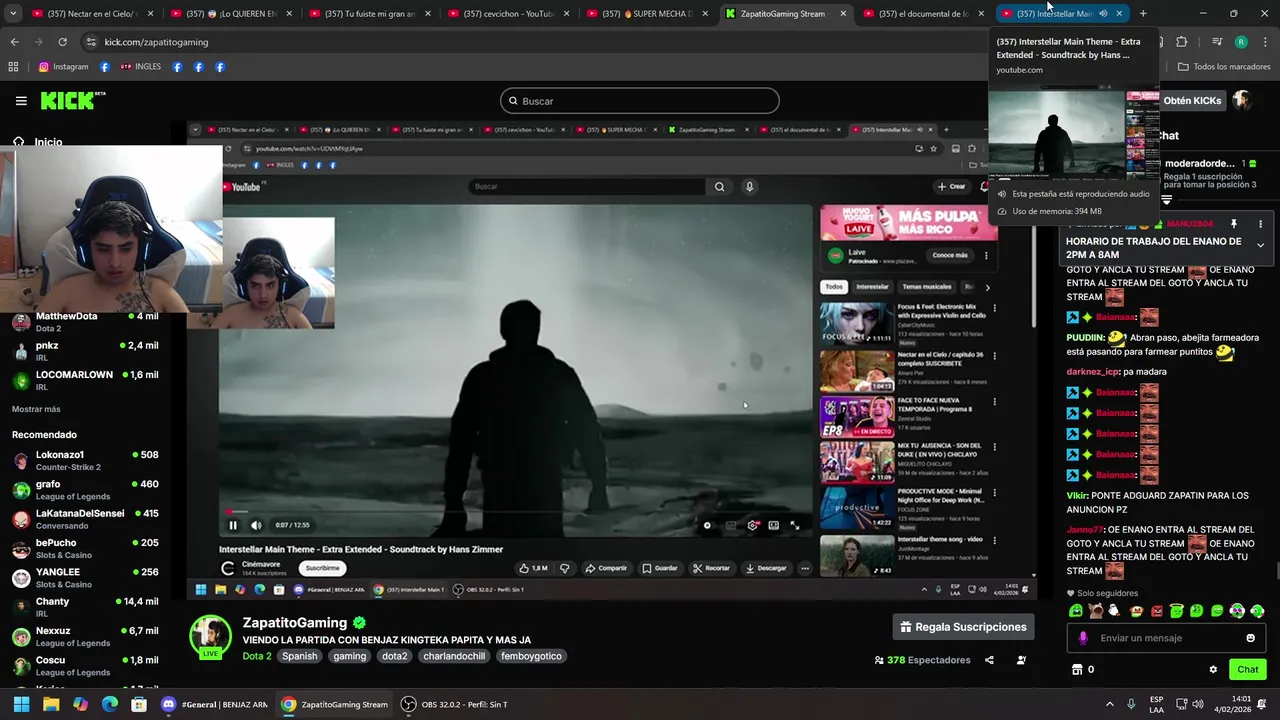Mute the Interstellar tab audio icon
The height and width of the screenshot is (720, 1280).
1103,13
